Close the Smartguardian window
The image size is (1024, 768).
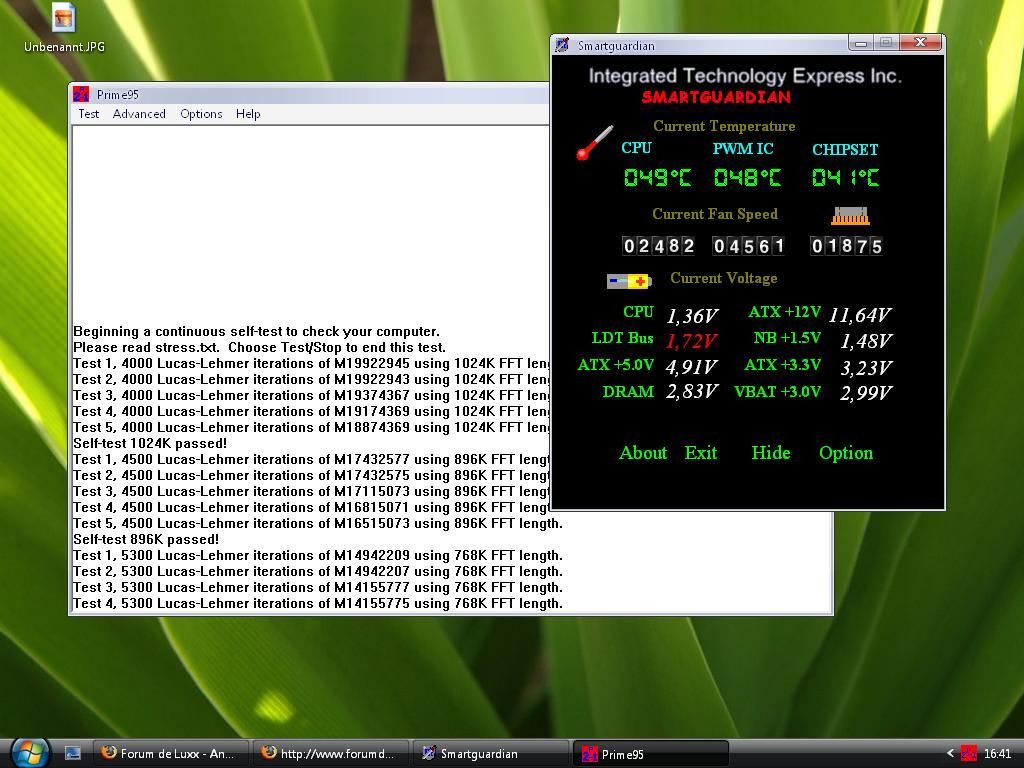(921, 42)
